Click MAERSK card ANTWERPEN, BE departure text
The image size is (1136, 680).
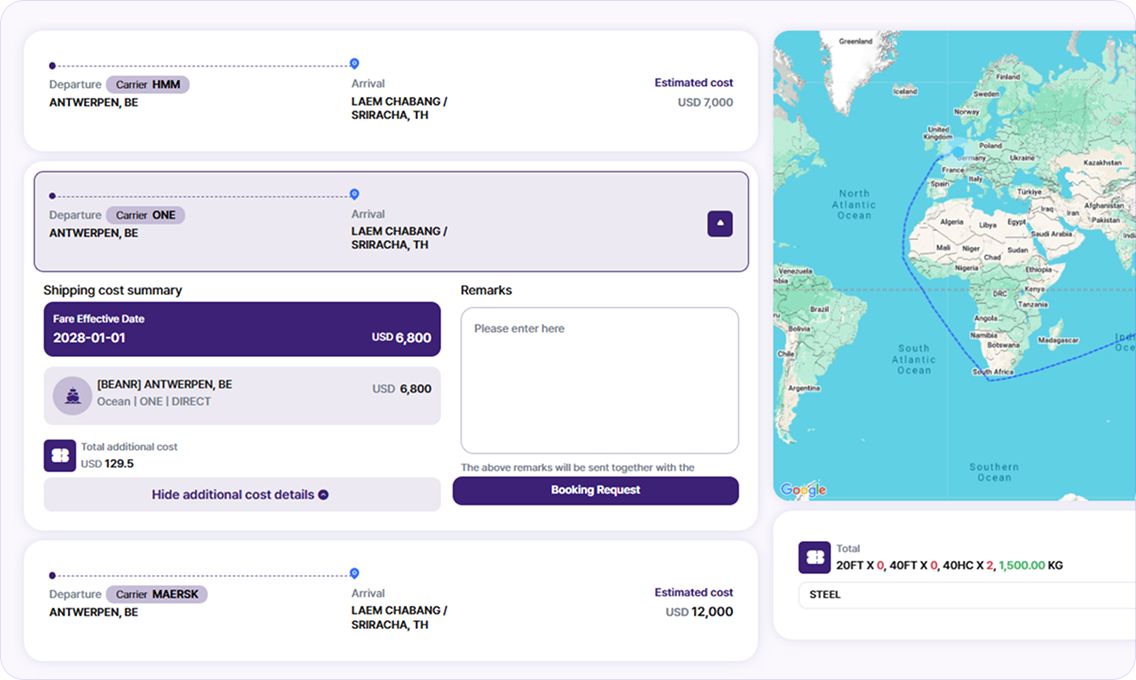point(93,613)
